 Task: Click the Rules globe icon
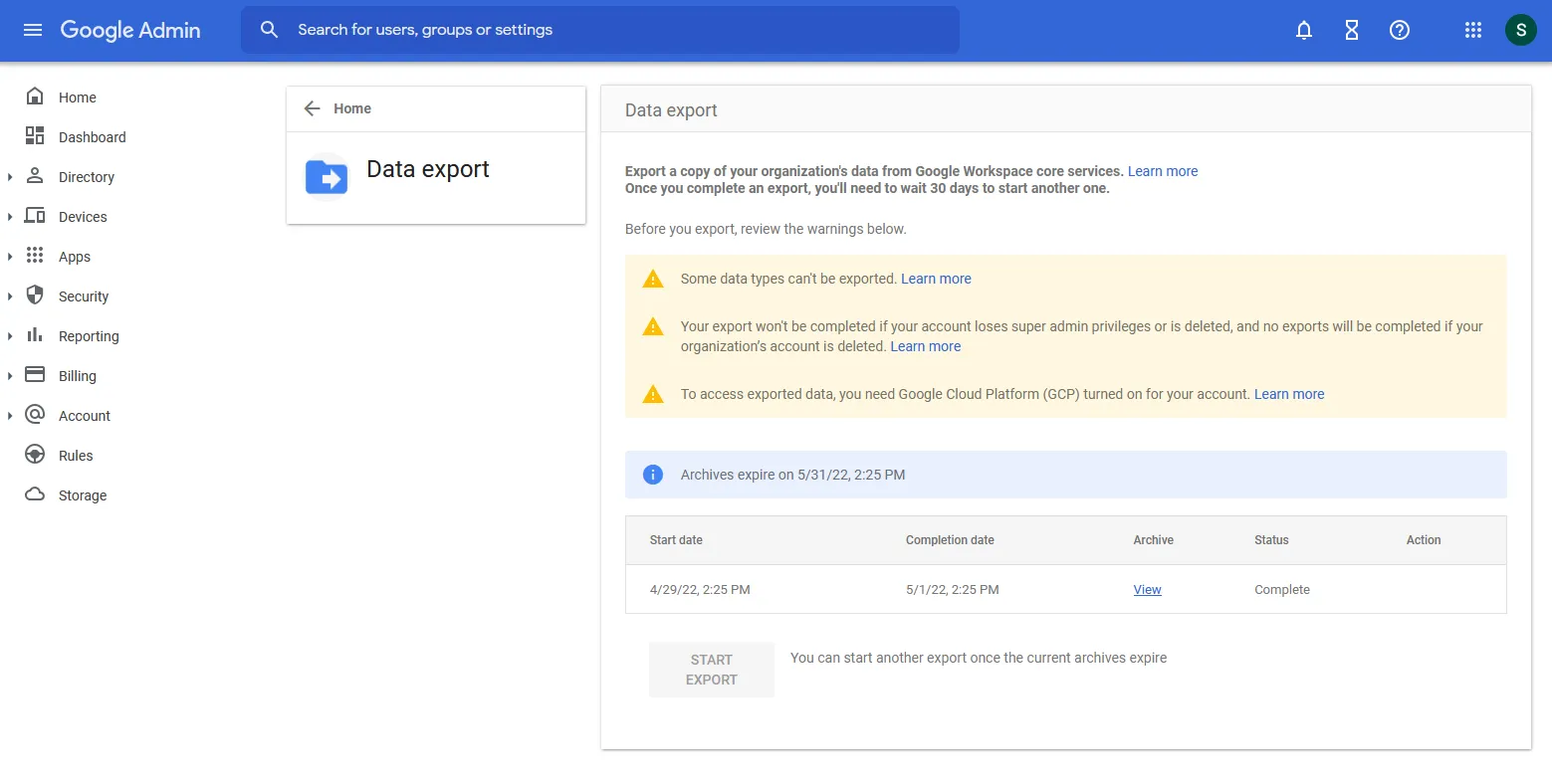[34, 455]
